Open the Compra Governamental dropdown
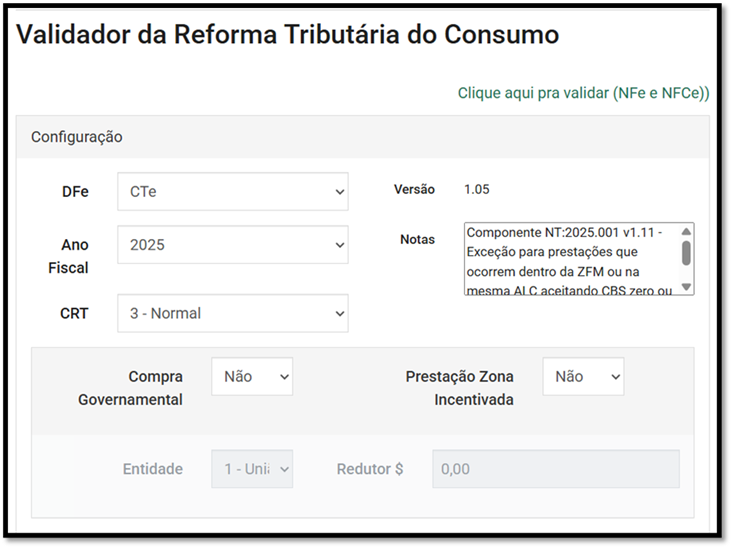Screen dimensions: 732x548 252,377
